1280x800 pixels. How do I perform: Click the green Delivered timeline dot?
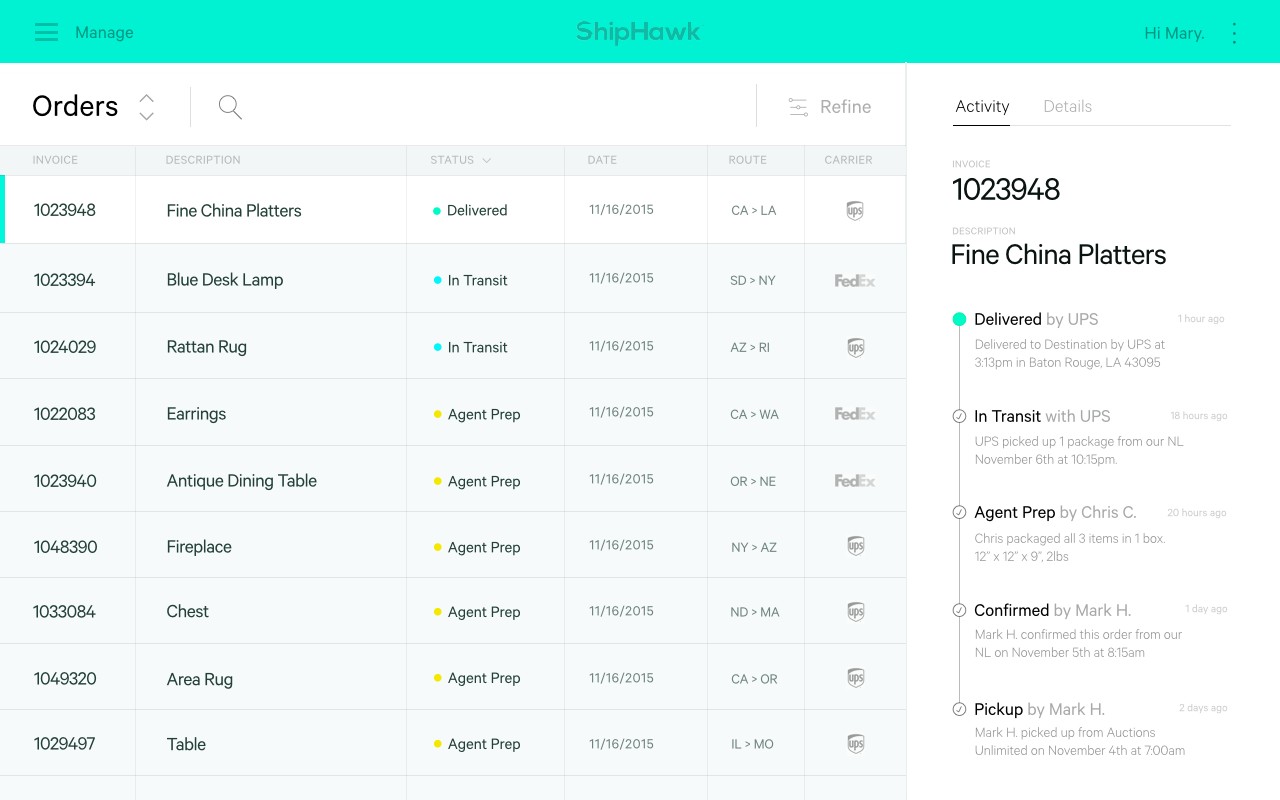pyautogui.click(x=959, y=319)
